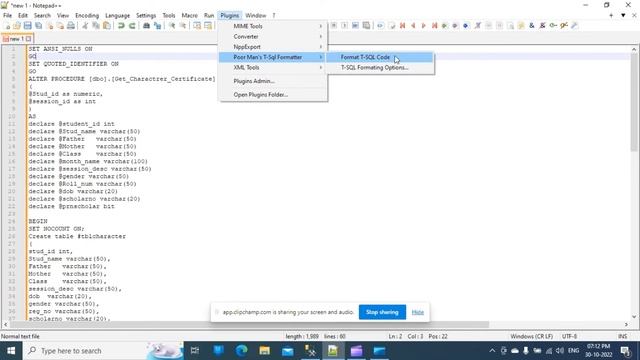Image resolution: width=640 pixels, height=360 pixels.
Task: Click the Redo green arrow icon
Action: [x=132, y=26]
